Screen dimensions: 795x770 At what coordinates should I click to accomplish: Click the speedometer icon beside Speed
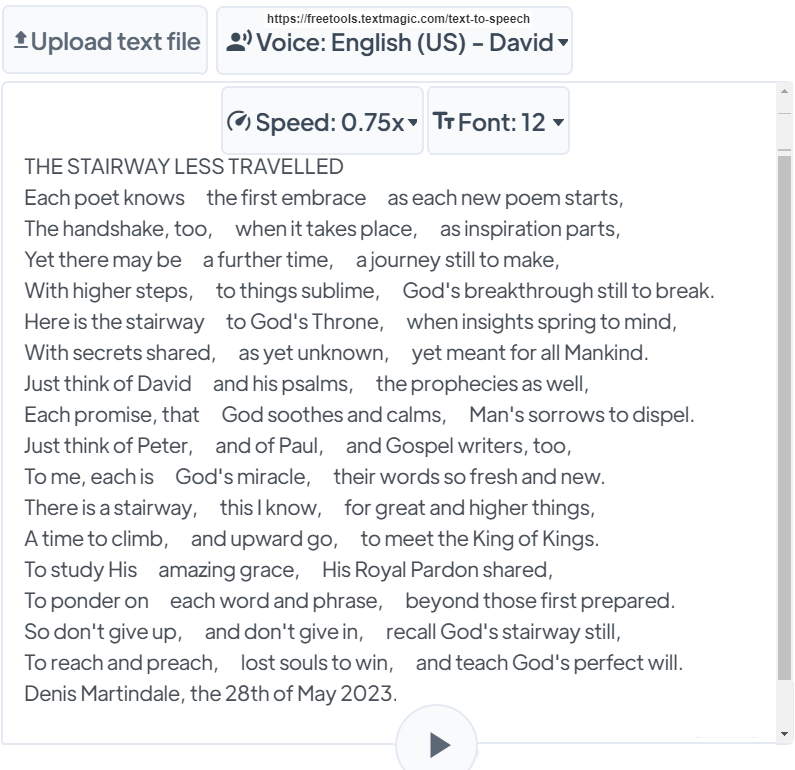pos(239,122)
